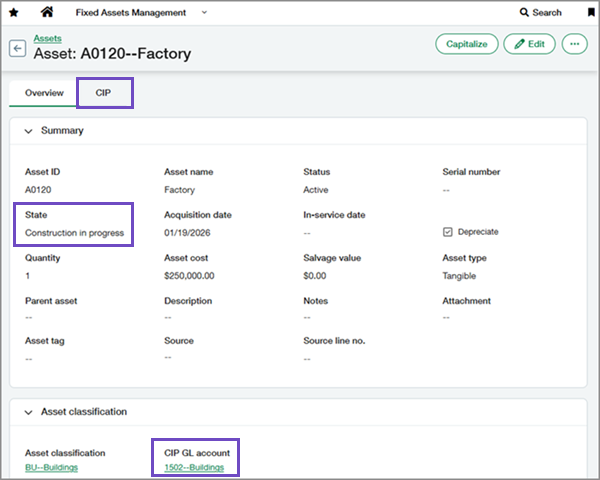Image resolution: width=600 pixels, height=480 pixels.
Task: Toggle the Depreciate checkbox
Action: (448, 232)
